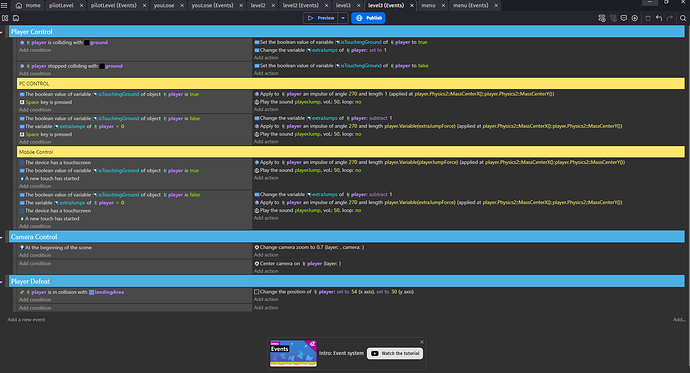Viewport: 690px width, 373px height.
Task: Click the add new event toolbar icon
Action: pos(602,18)
